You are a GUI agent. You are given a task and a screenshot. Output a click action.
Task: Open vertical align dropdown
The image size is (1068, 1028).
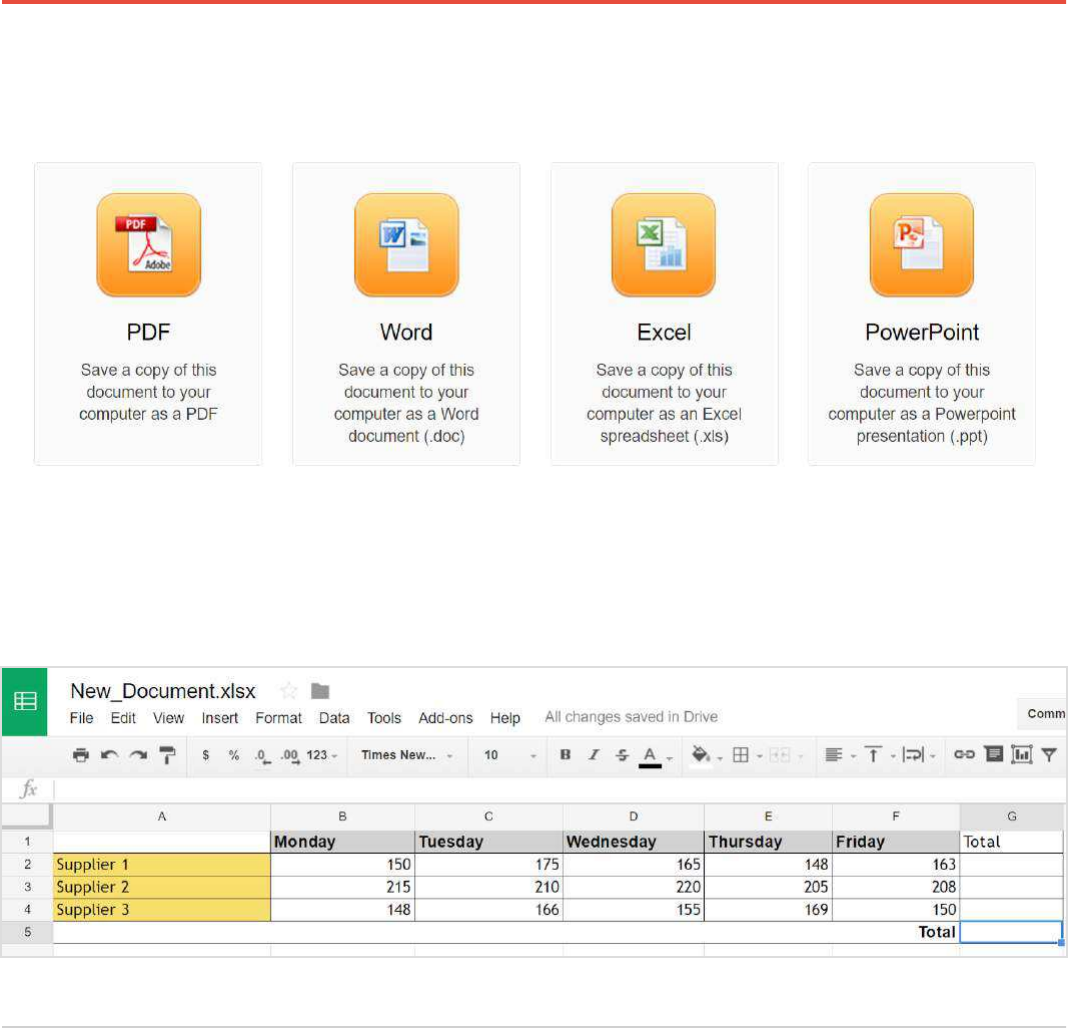879,755
